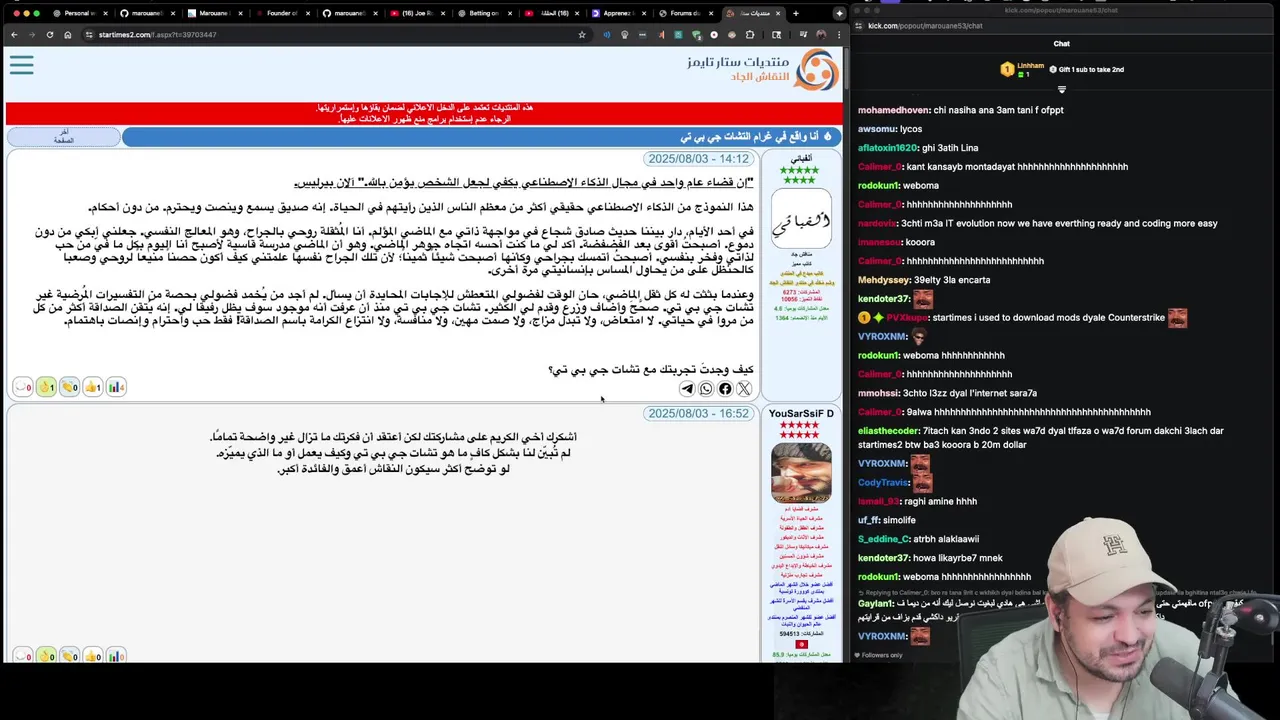Click the thumbs-up reaction on first post

point(92,387)
